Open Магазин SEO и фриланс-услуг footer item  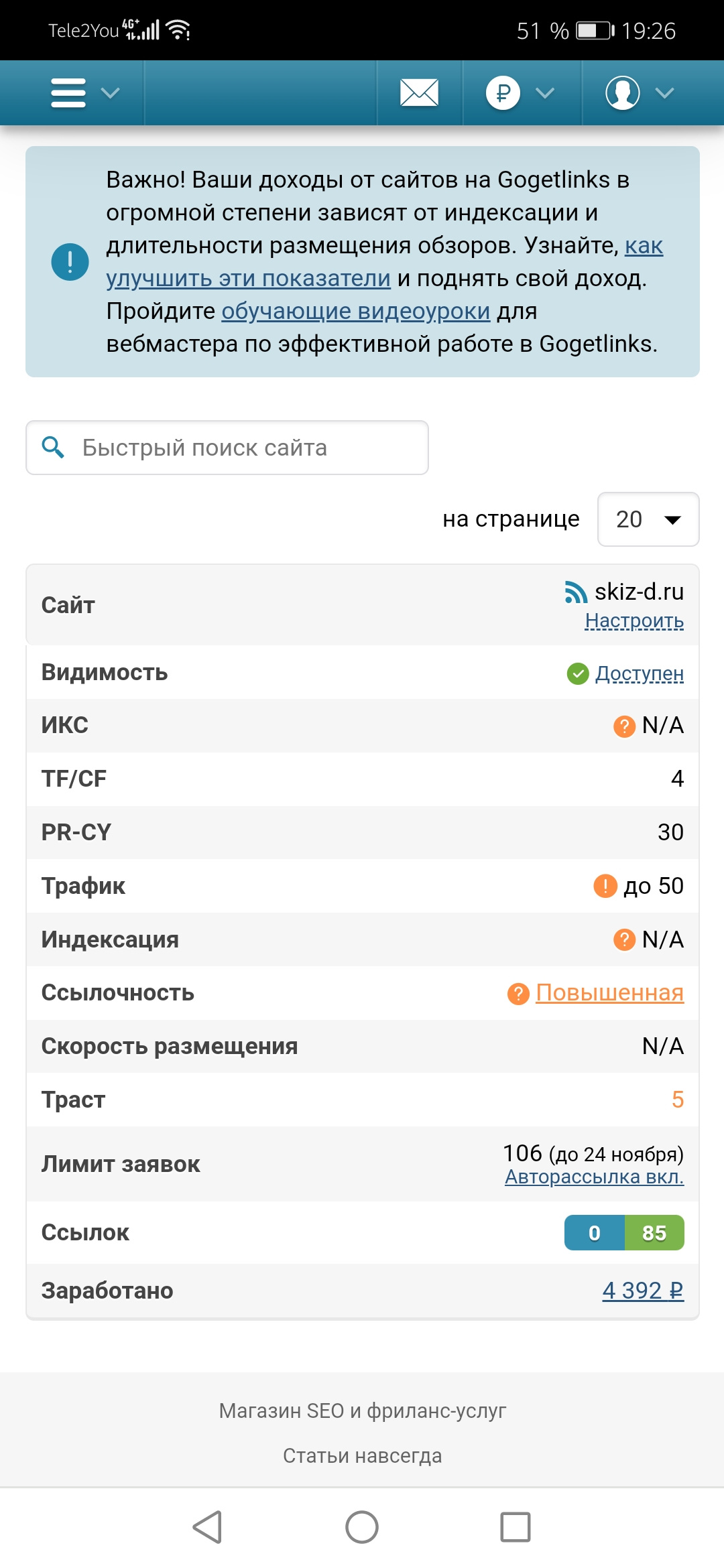pos(362,1411)
